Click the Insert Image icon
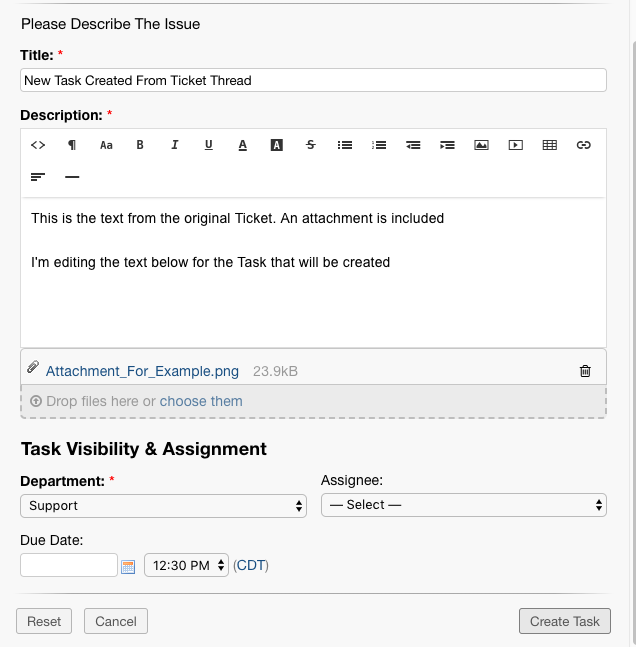636x647 pixels. pyautogui.click(x=481, y=145)
